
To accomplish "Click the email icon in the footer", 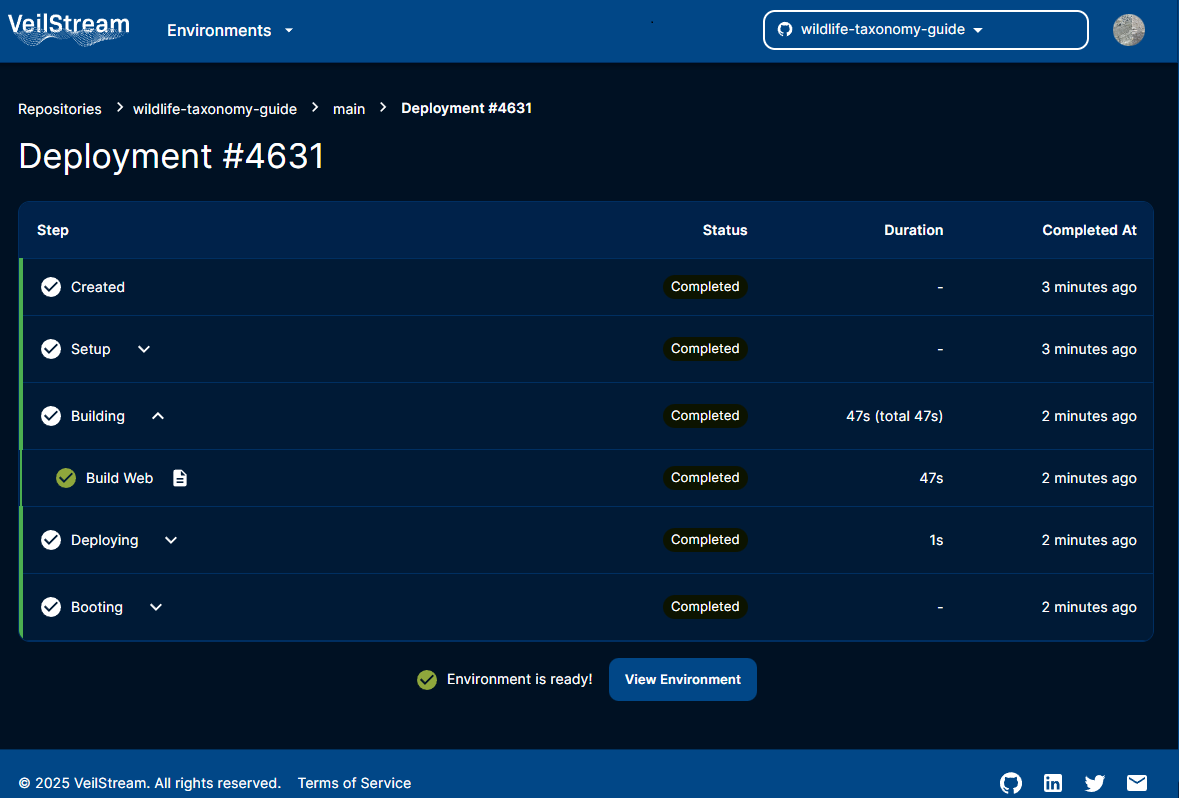I will (x=1137, y=783).
